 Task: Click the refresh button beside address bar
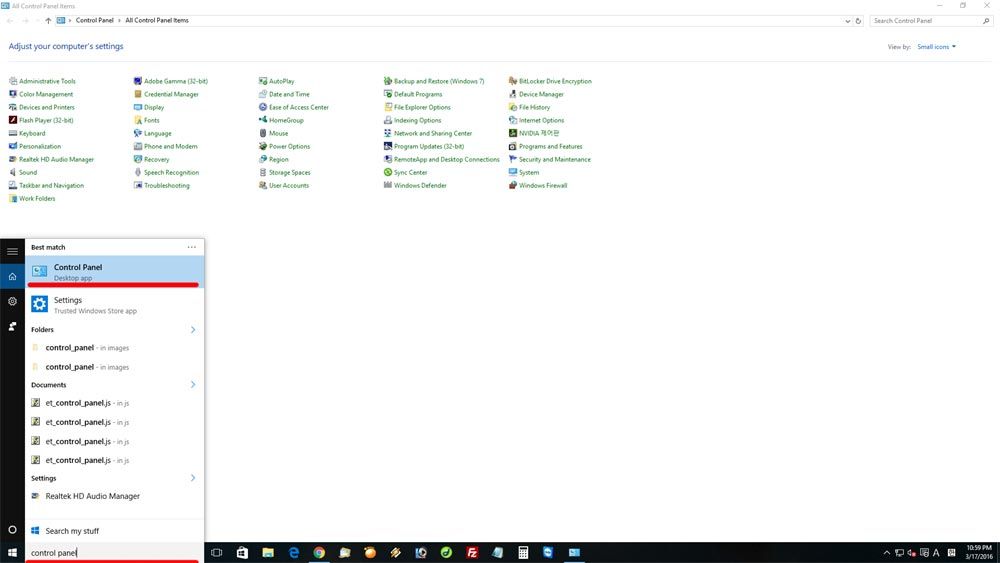tap(858, 20)
